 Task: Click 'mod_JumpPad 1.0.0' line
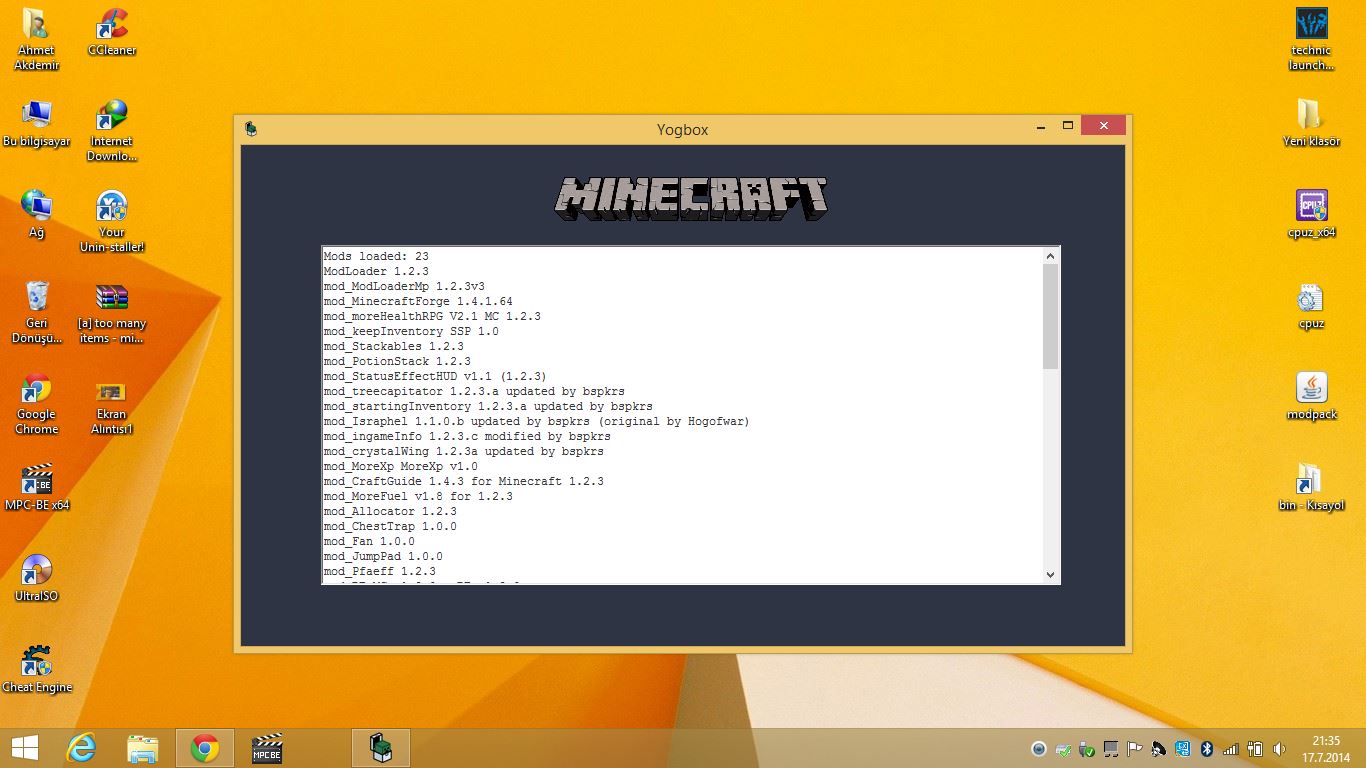click(x=383, y=556)
